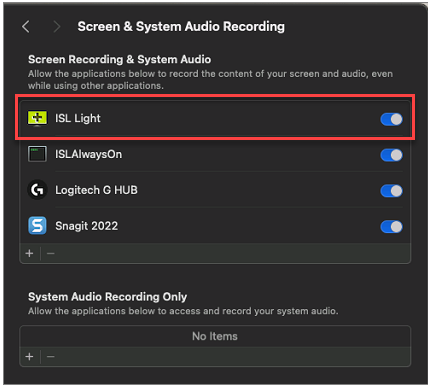The image size is (428, 385).
Task: Click the Logitech G HUB icon
Action: (x=37, y=190)
